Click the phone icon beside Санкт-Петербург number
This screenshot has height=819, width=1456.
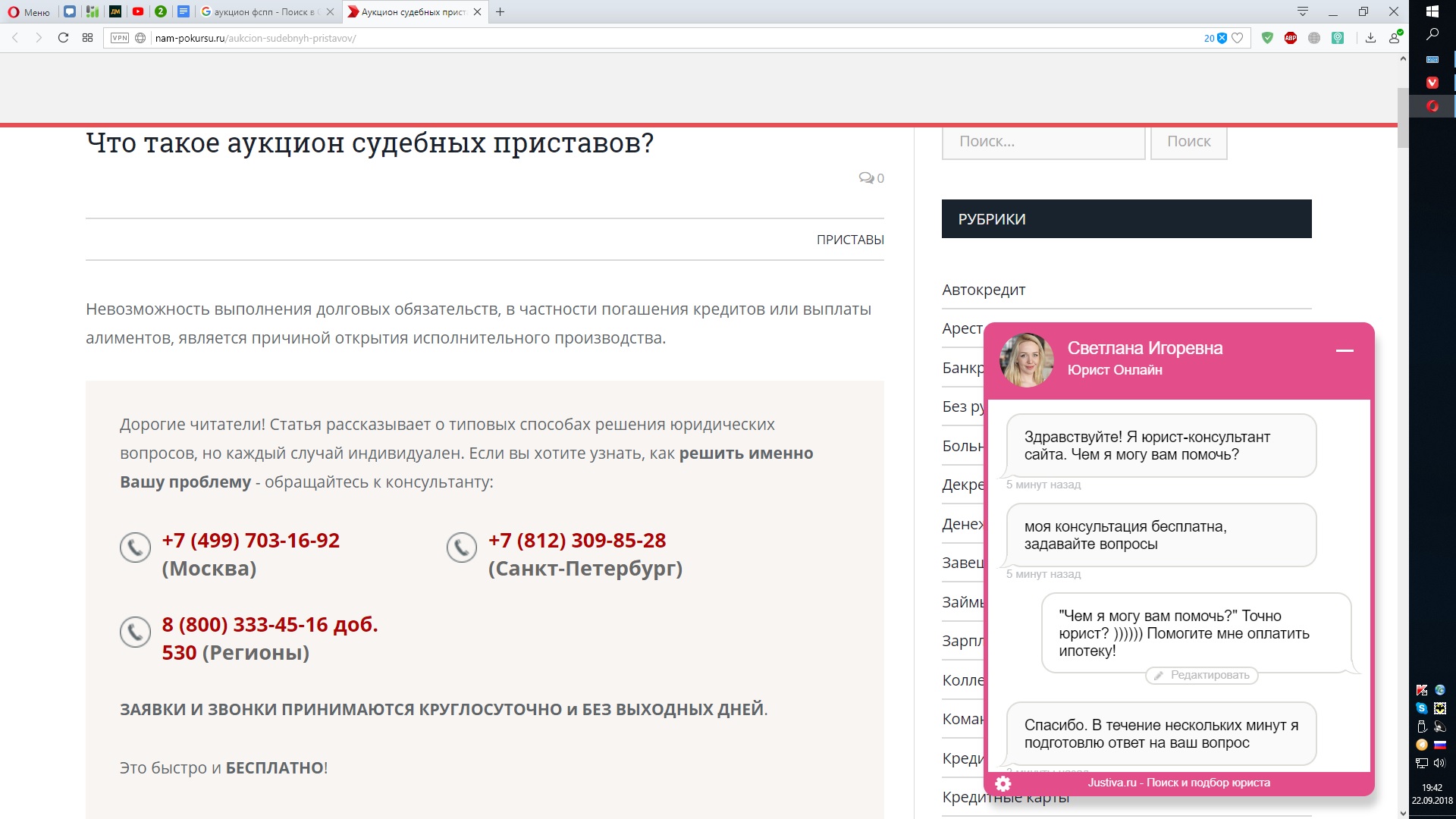pos(461,547)
